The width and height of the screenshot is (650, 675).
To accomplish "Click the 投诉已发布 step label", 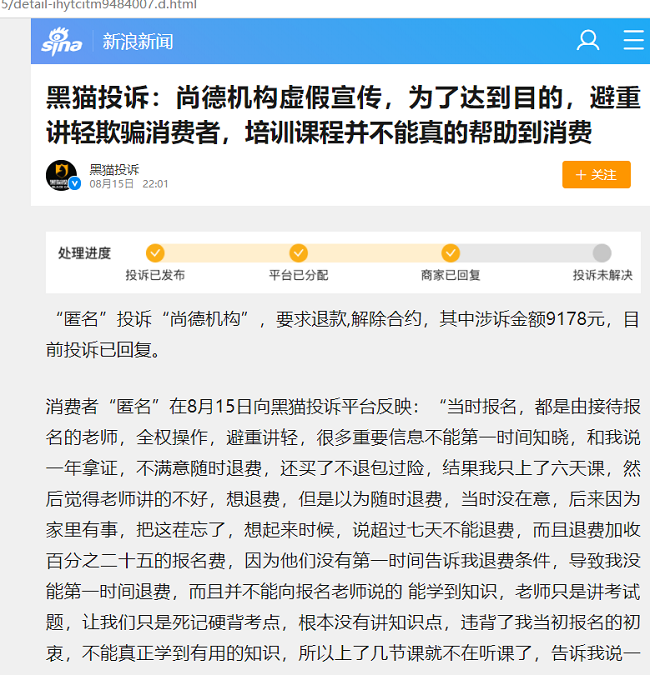I will pos(155,275).
